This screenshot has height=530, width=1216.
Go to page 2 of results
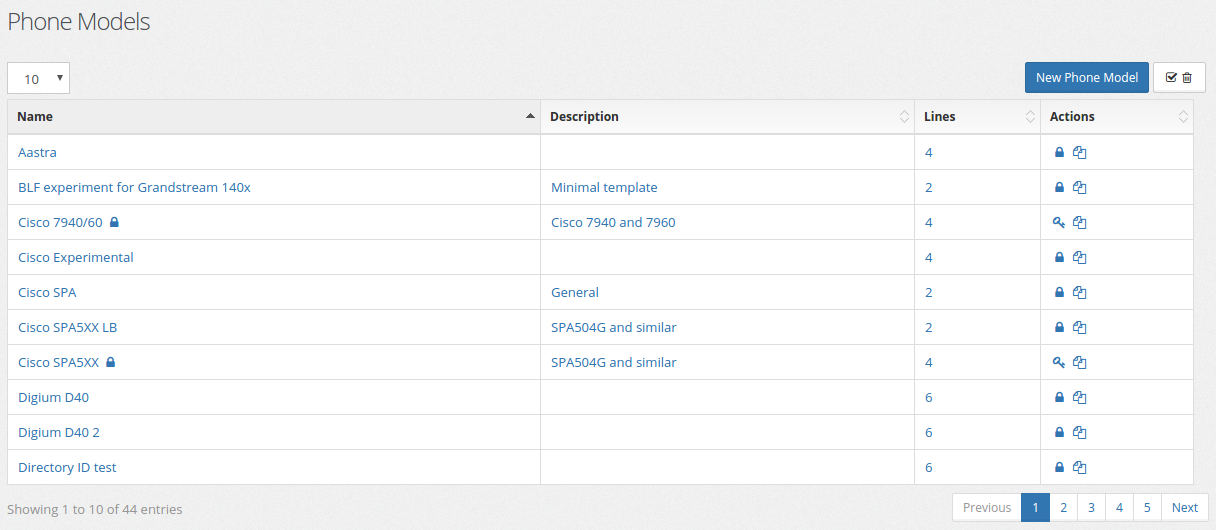pos(1063,508)
